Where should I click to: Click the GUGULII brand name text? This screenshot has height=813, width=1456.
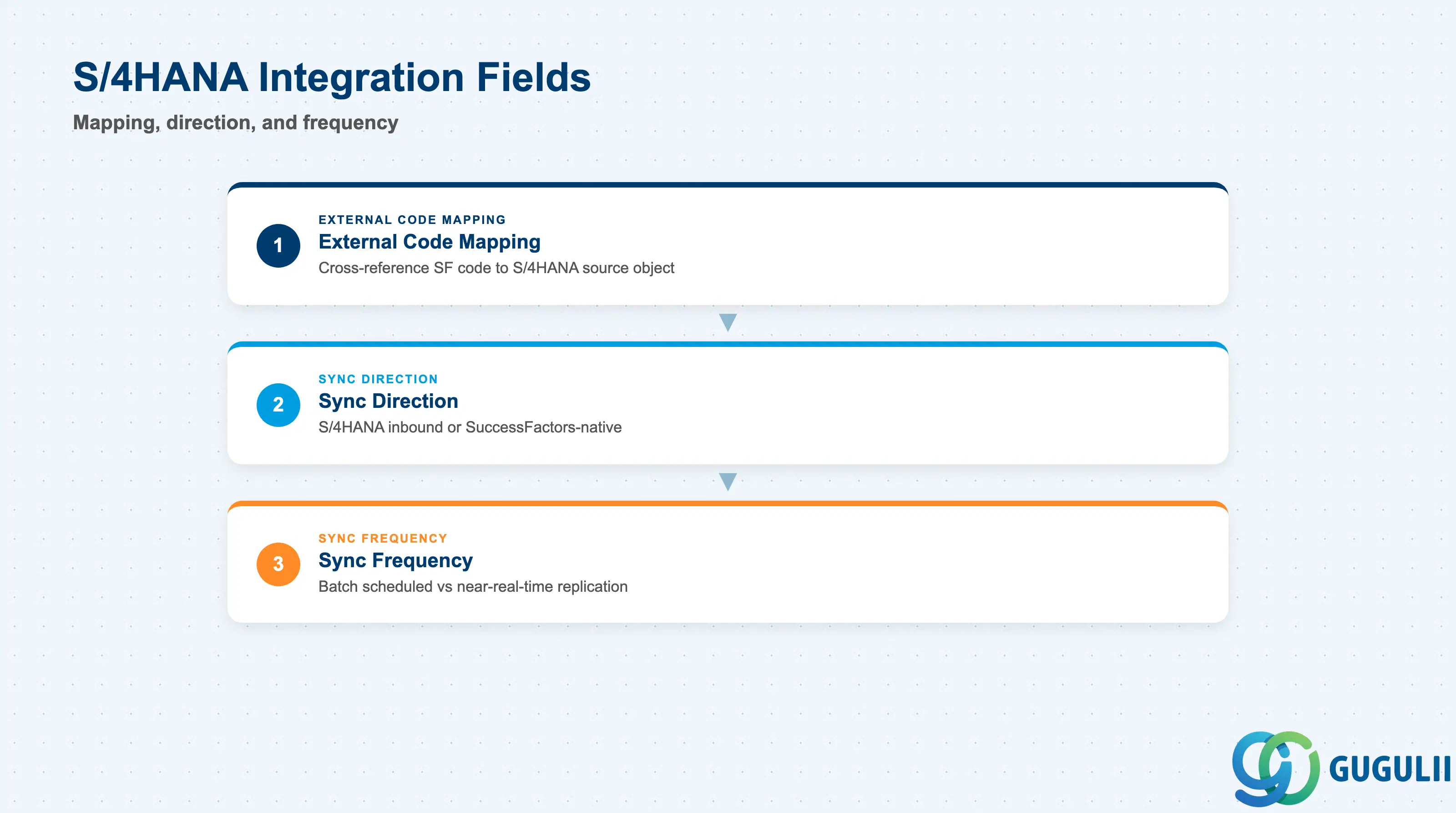pyautogui.click(x=1390, y=769)
